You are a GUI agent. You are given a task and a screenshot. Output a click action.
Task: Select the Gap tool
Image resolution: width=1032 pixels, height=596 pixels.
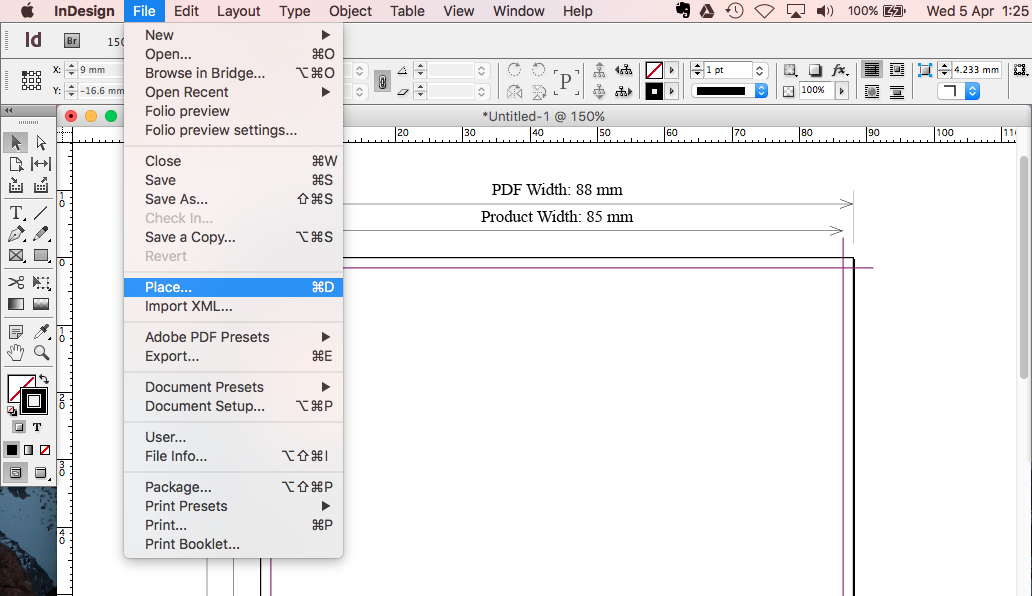click(x=41, y=164)
